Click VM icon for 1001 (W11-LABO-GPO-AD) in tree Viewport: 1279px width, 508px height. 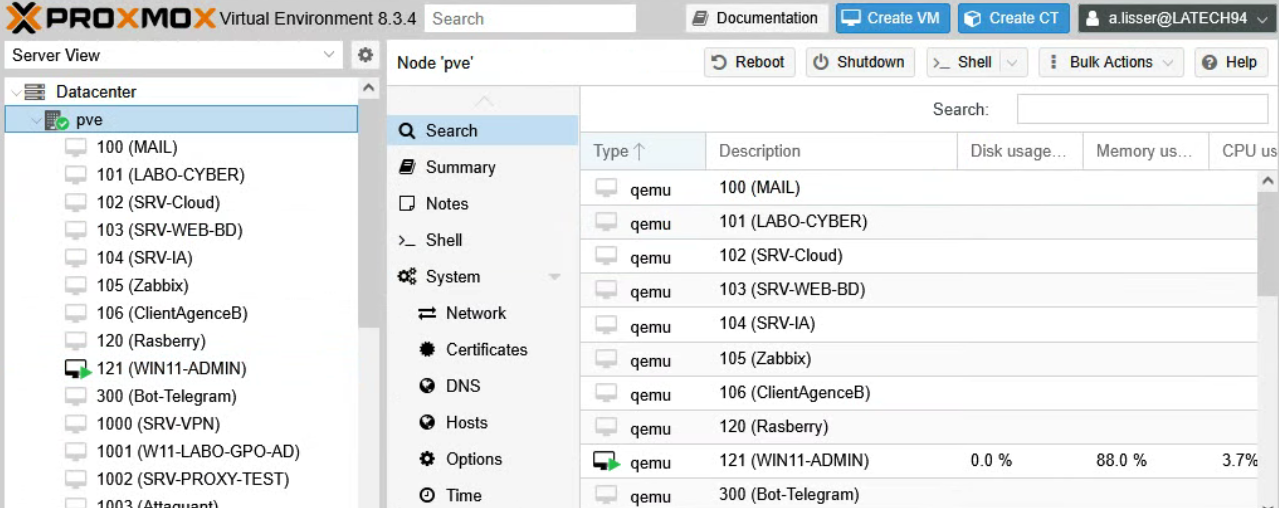click(76, 452)
